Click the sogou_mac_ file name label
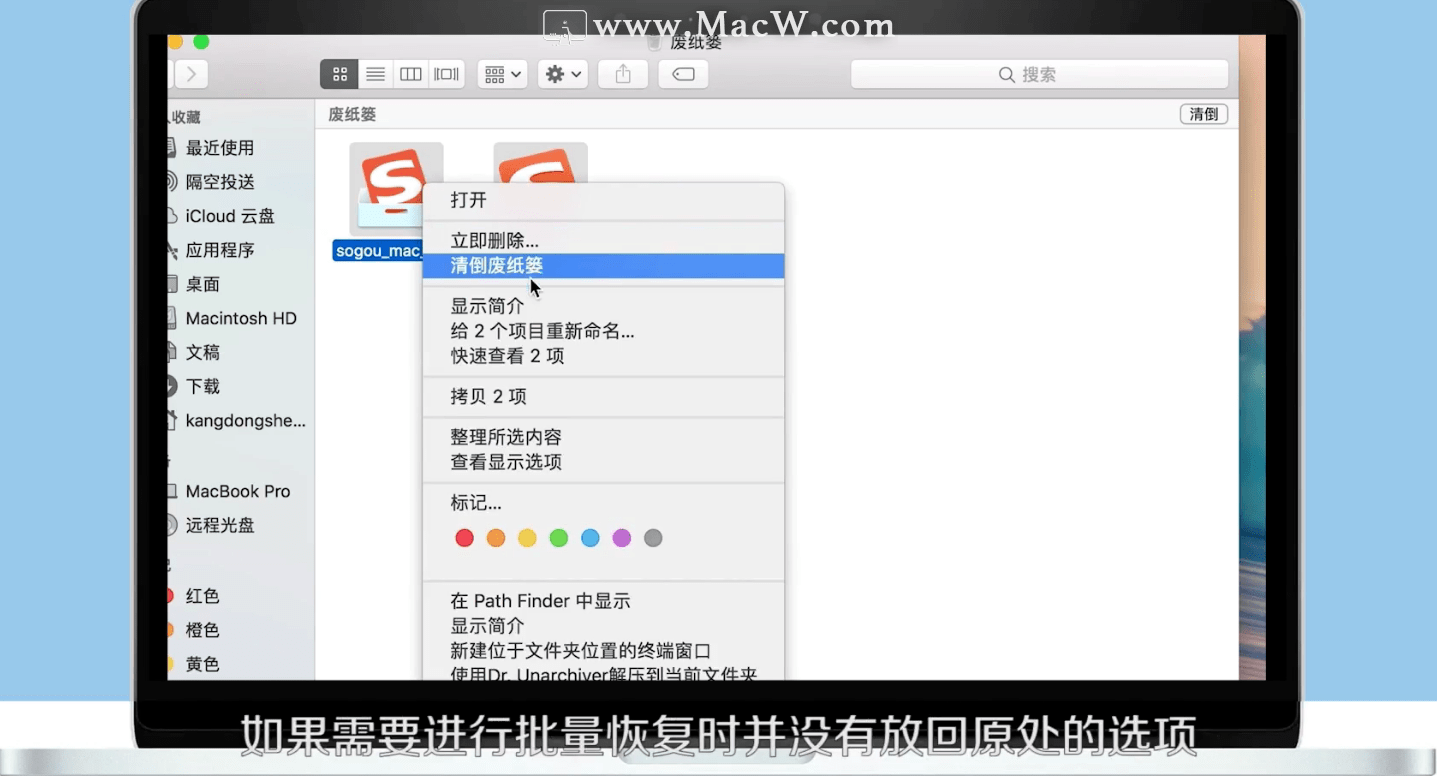Screen dimensions: 1437x776 coord(378,251)
